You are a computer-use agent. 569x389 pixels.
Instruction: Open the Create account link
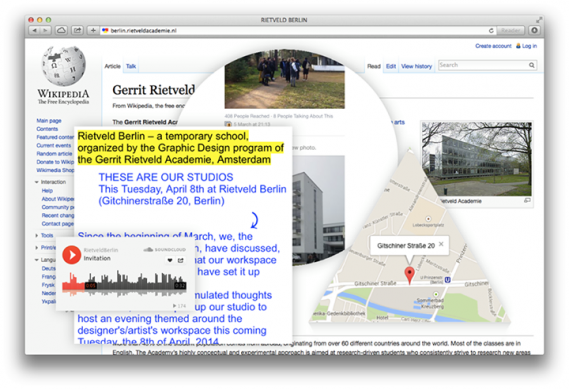[x=493, y=46]
